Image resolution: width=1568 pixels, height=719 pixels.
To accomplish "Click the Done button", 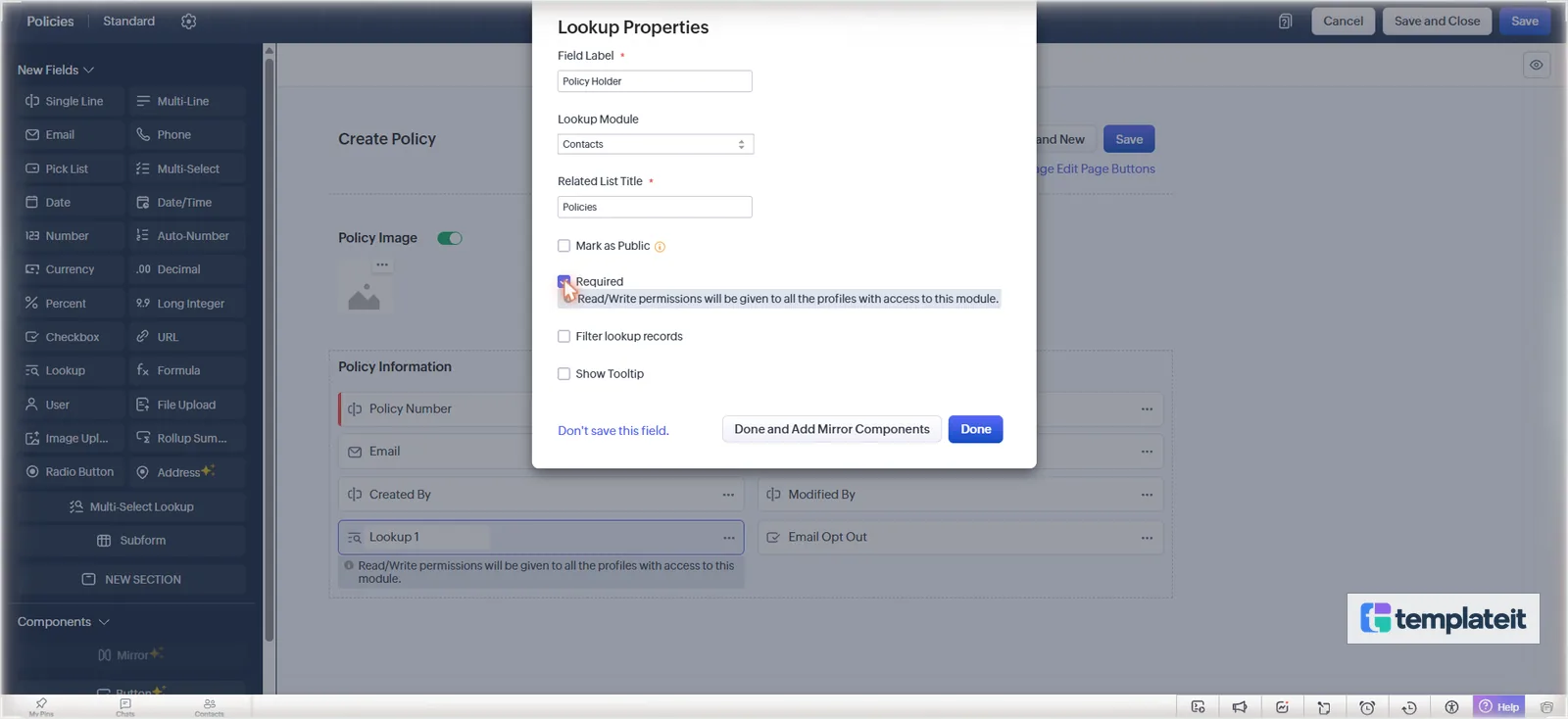I will [x=975, y=429].
